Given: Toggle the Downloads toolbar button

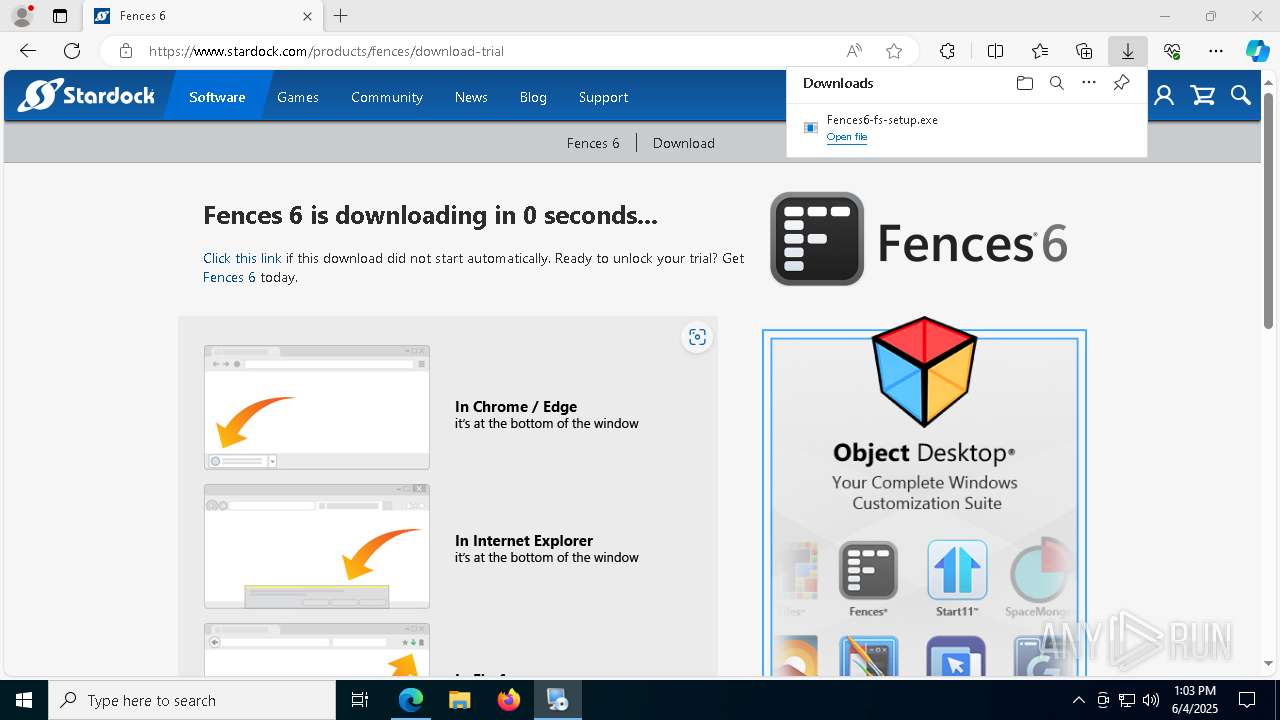Looking at the screenshot, I should tap(1127, 51).
